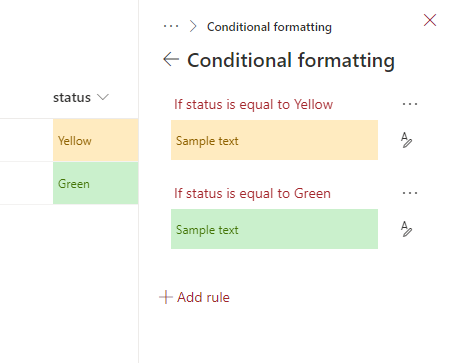
Task: Open breadcrumb ellipsis at top of panel
Action: pyautogui.click(x=171, y=26)
